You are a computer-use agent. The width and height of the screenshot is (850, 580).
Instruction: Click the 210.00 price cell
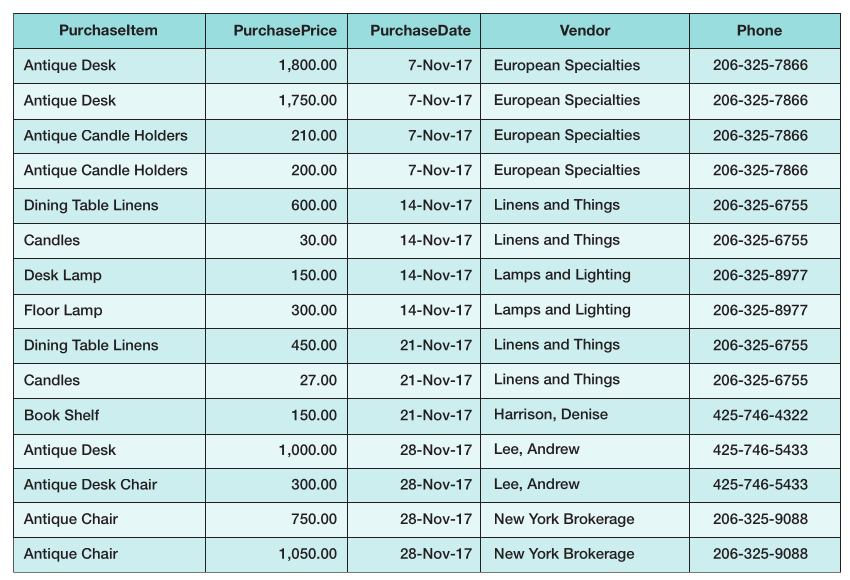[314, 136]
